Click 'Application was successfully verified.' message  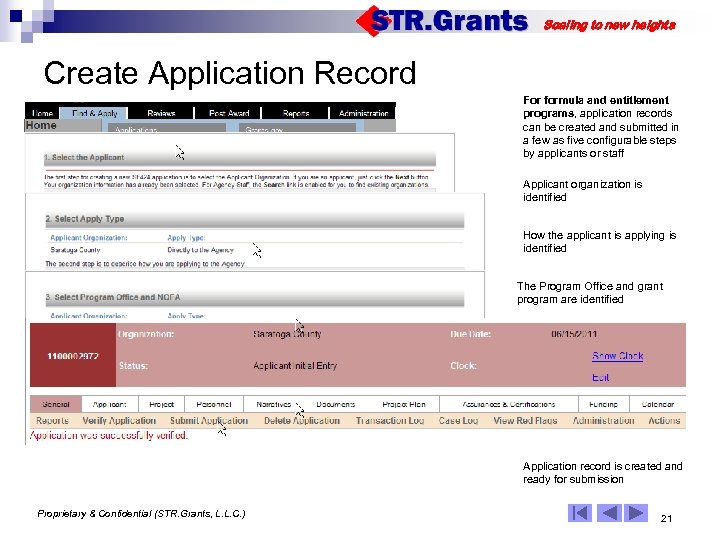[x=109, y=435]
